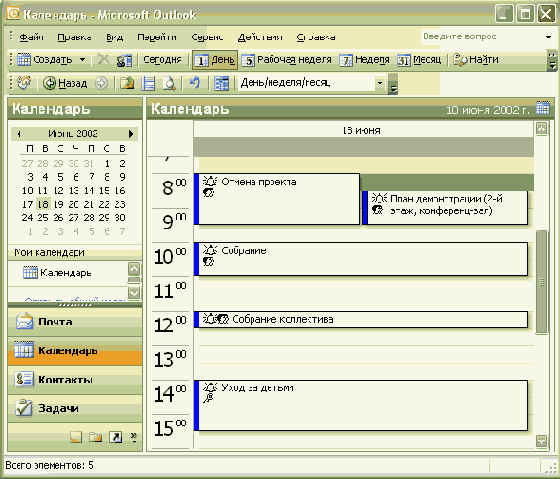This screenshot has height=479, width=560.
Task: Click configure buttons chevron at pane bottom
Action: [x=134, y=437]
